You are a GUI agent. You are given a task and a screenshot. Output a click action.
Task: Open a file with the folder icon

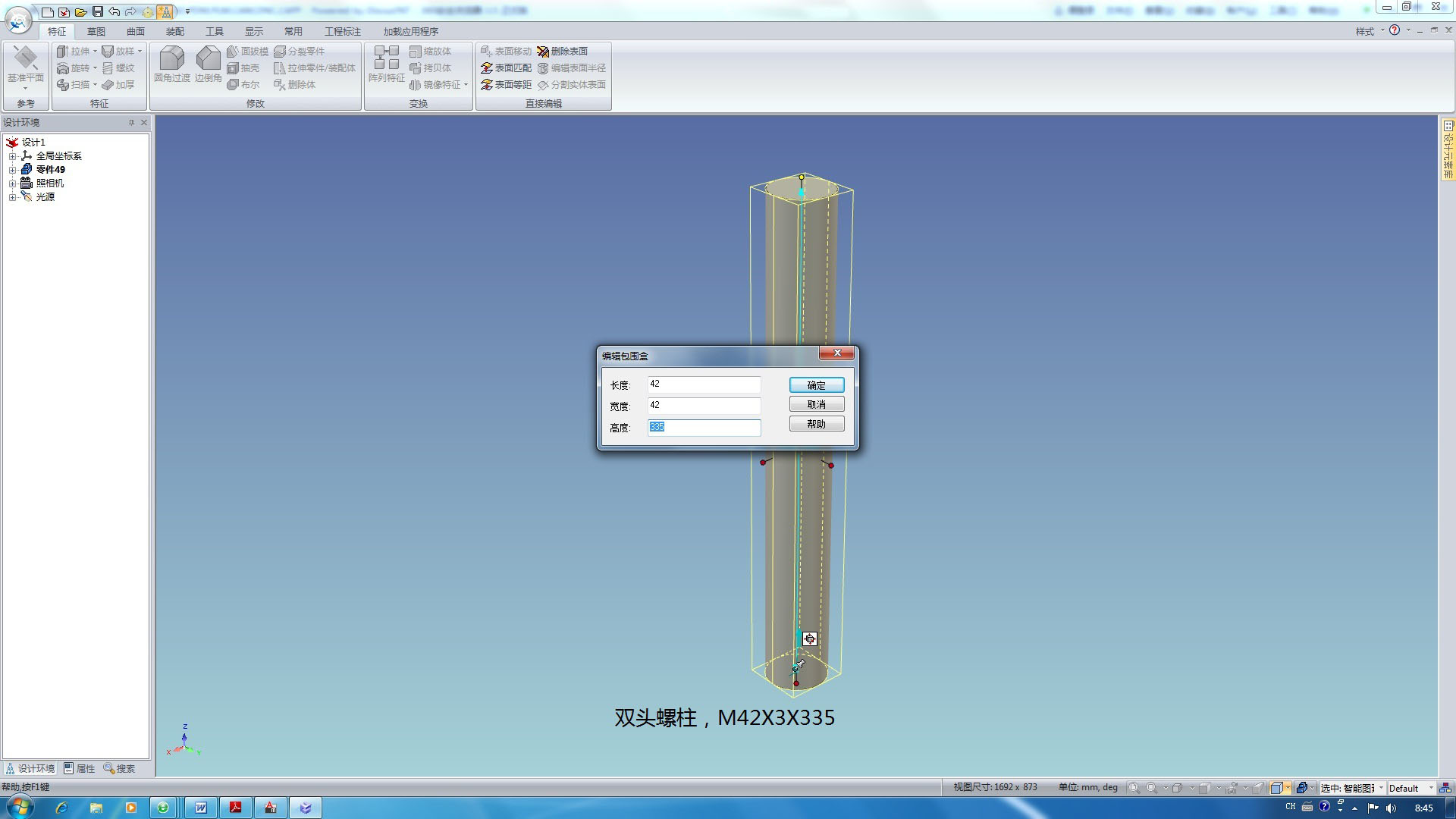click(80, 11)
